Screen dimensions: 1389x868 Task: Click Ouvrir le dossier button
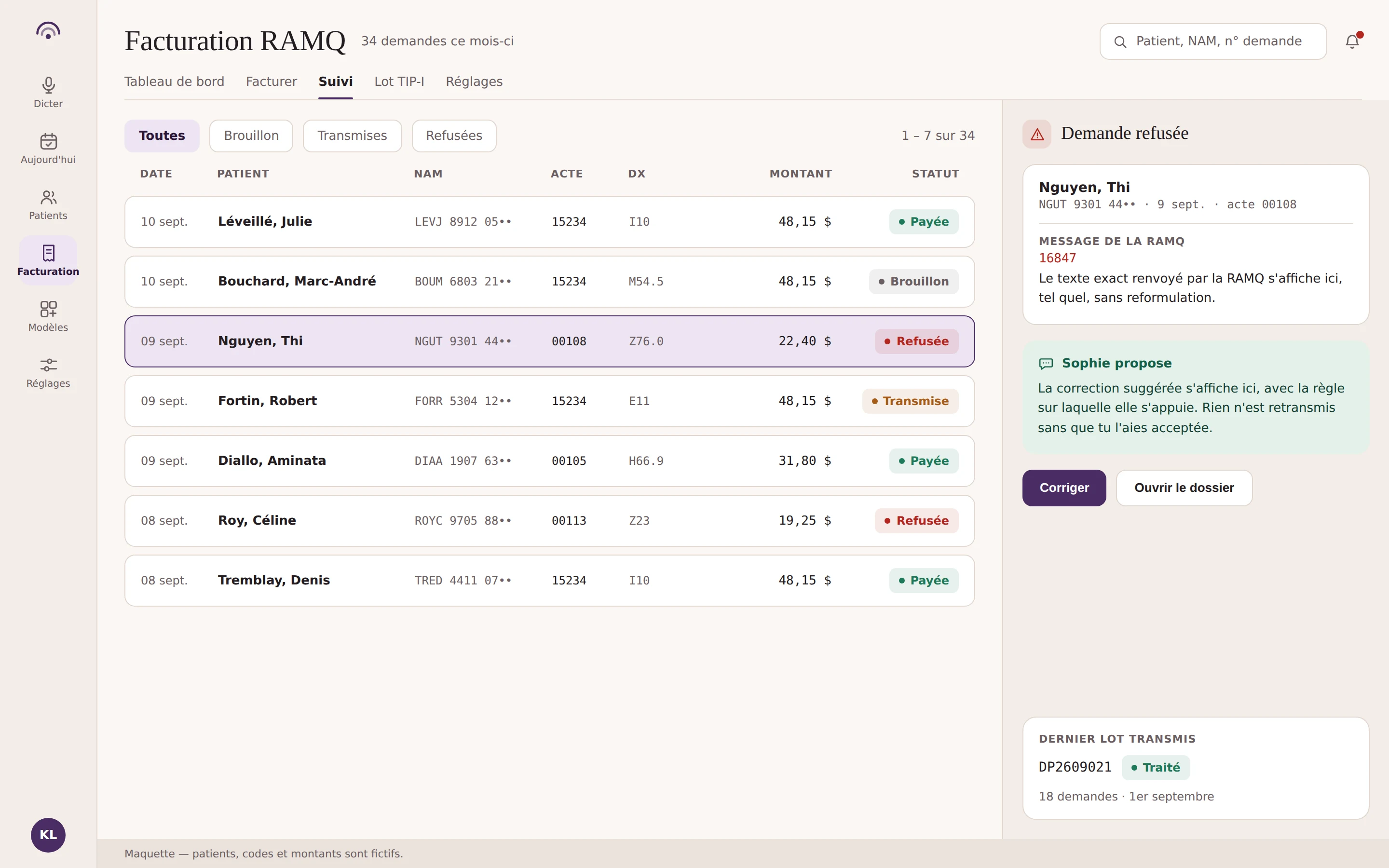[1184, 488]
